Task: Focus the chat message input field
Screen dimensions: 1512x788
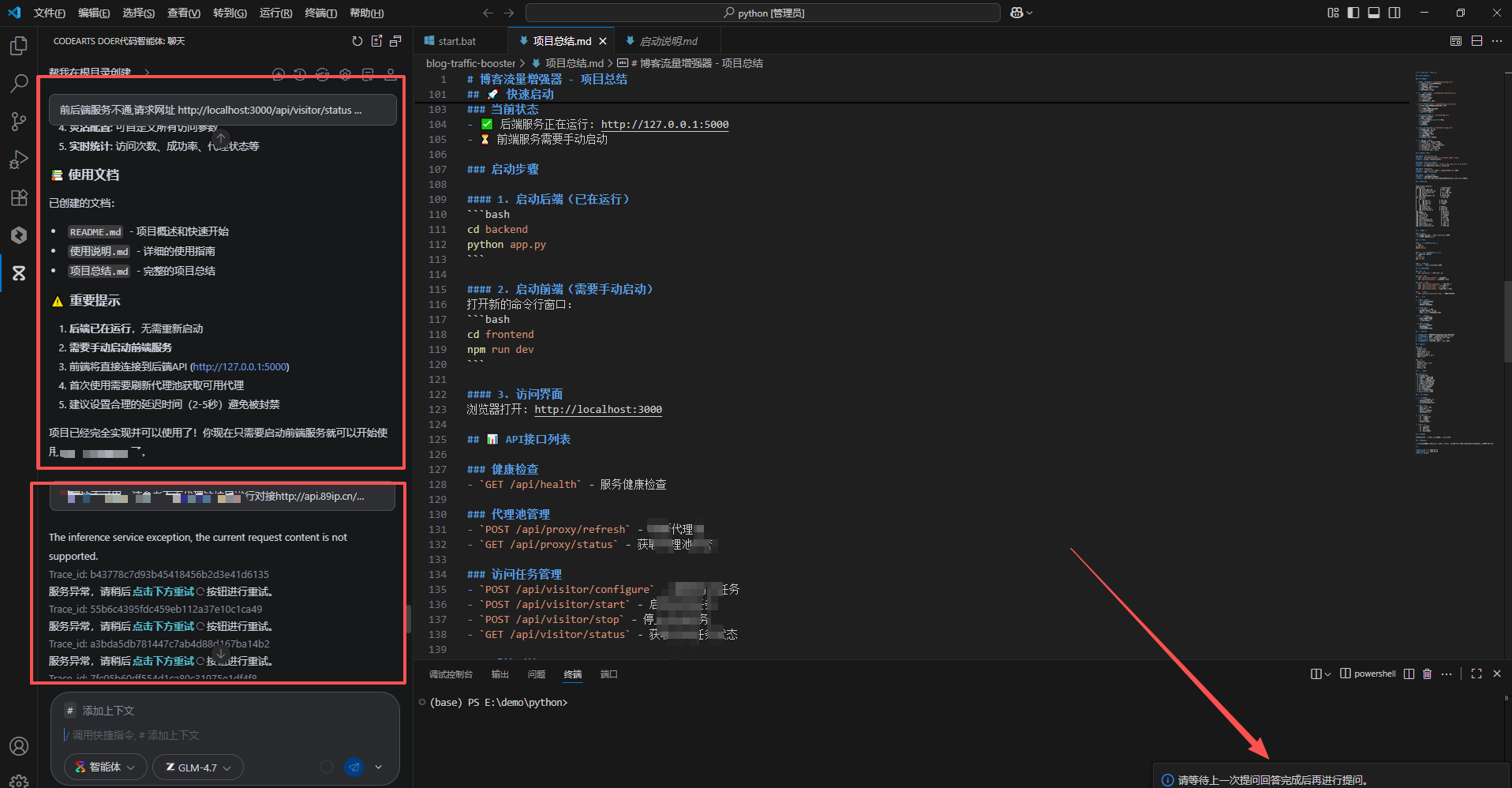Action: [x=225, y=735]
